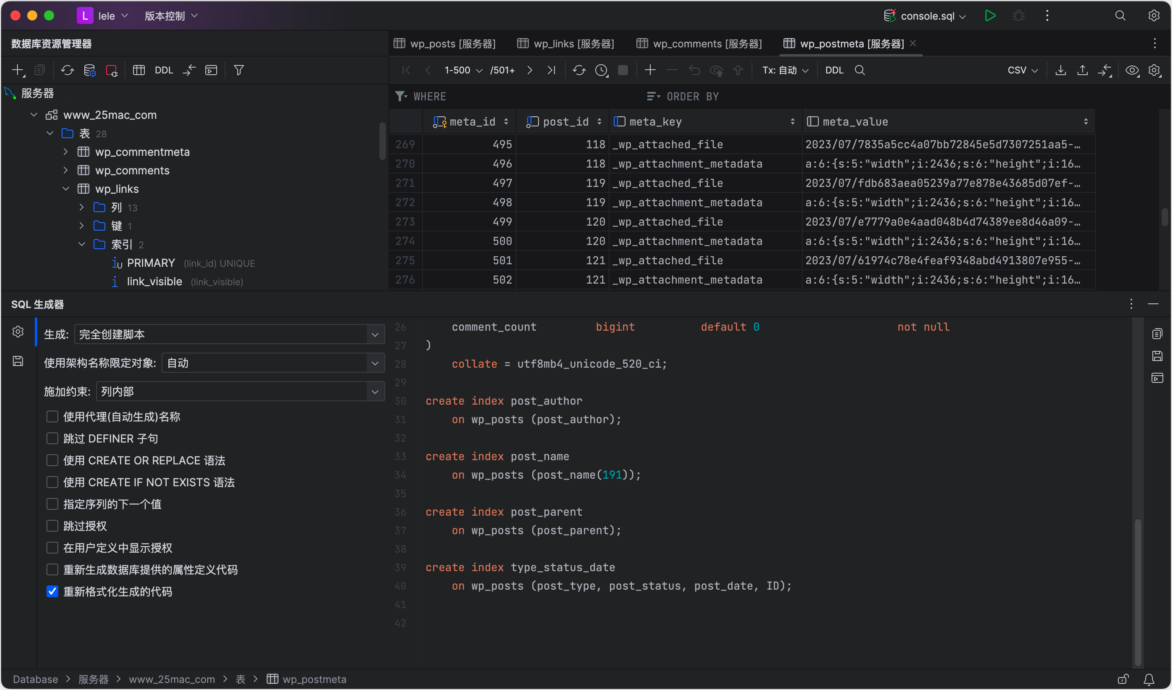
Task: Open the Tx: 自动 transaction mode dropdown
Action: point(785,70)
